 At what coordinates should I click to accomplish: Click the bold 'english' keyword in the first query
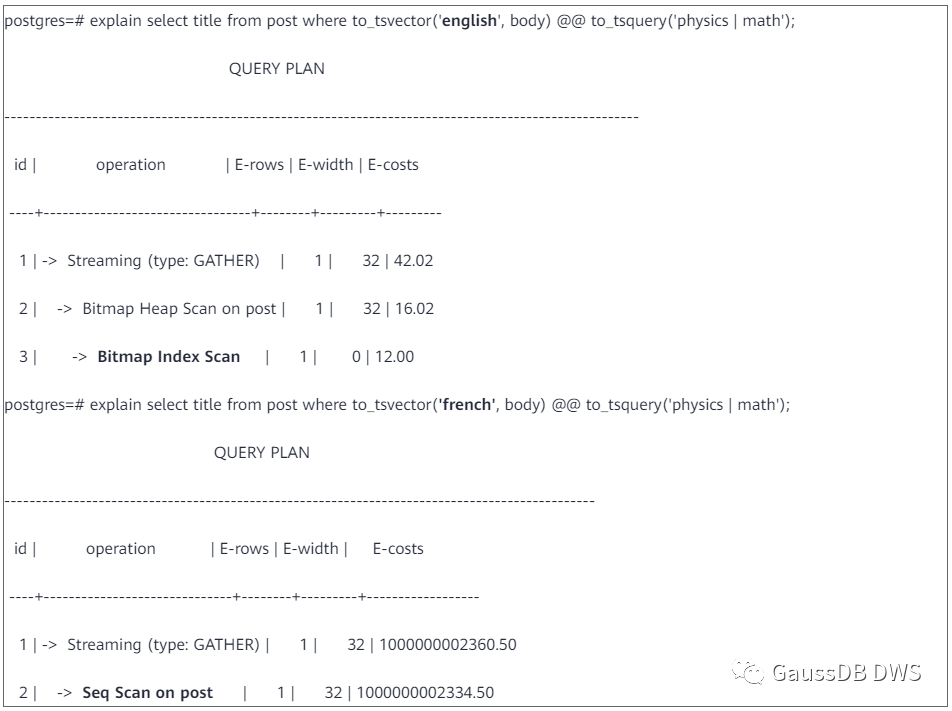coord(469,21)
